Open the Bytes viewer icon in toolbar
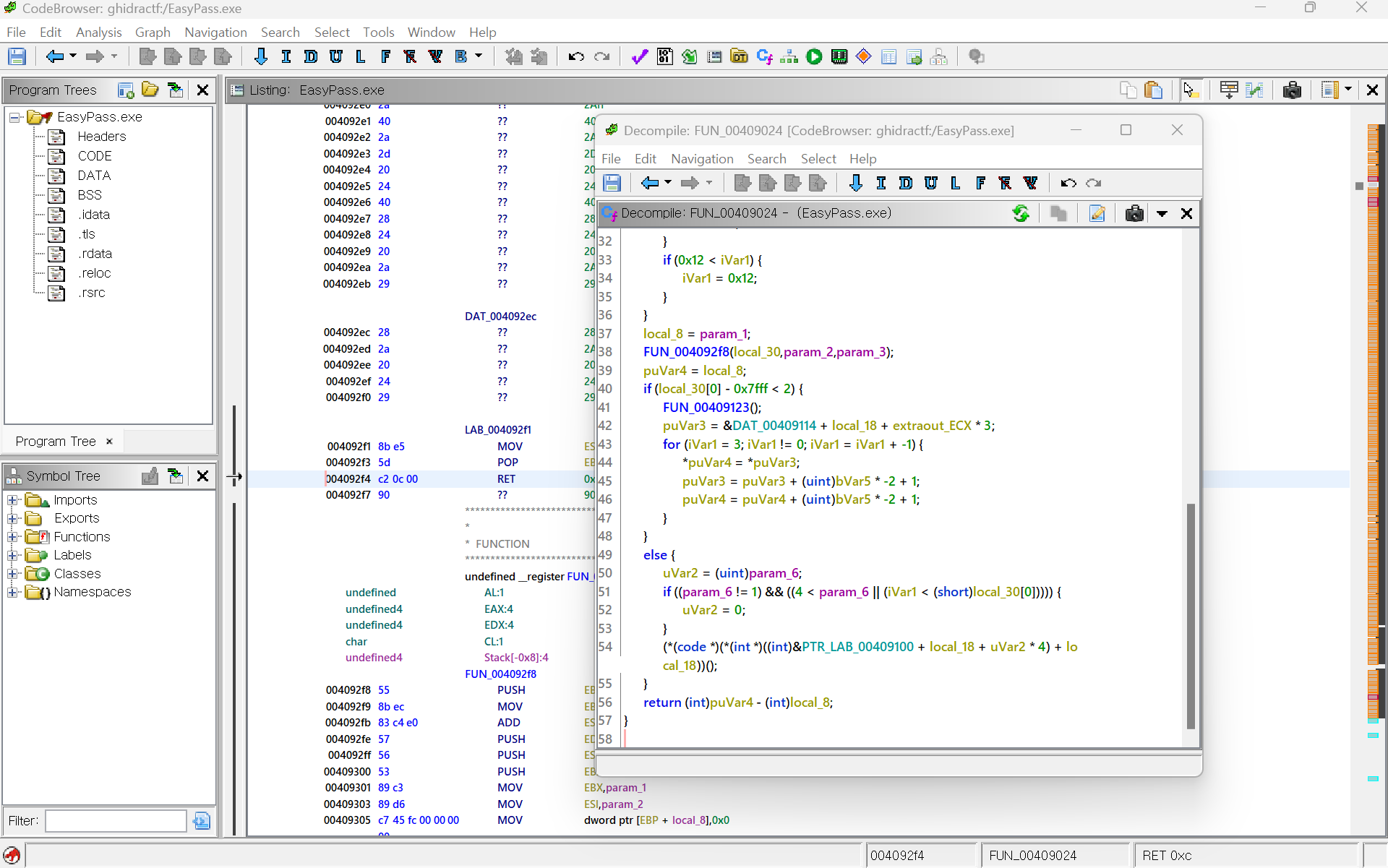 [665, 56]
